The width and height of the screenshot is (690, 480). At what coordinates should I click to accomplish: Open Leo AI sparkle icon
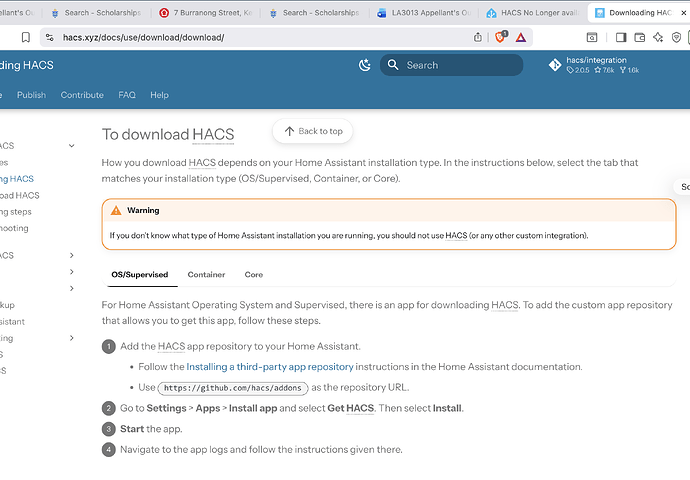click(658, 37)
